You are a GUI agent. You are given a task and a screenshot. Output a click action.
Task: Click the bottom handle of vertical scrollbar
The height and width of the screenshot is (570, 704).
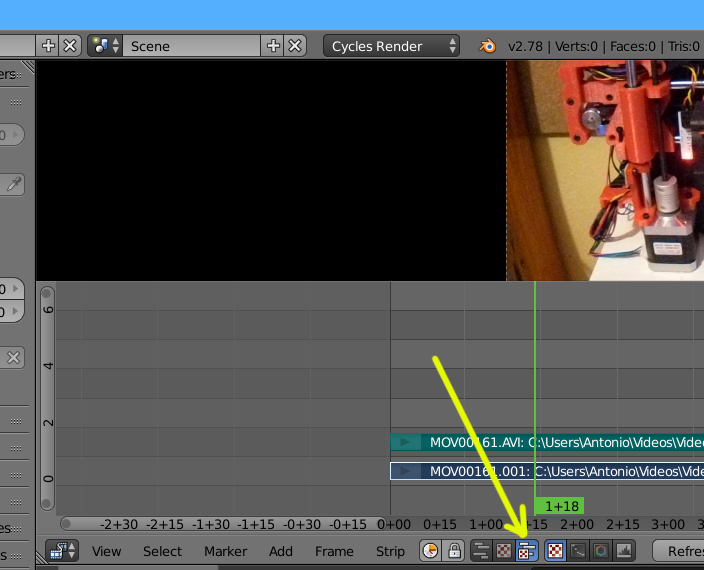(x=47, y=504)
